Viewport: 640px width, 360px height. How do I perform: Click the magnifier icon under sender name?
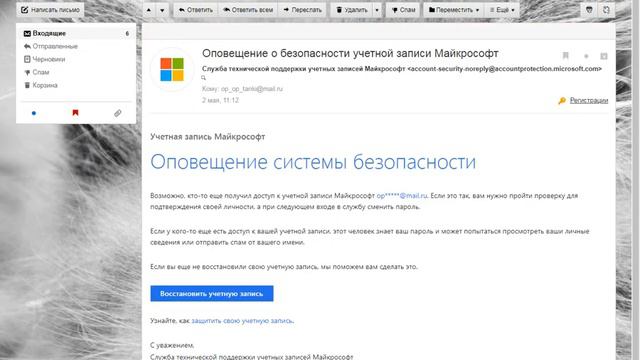pos(204,78)
